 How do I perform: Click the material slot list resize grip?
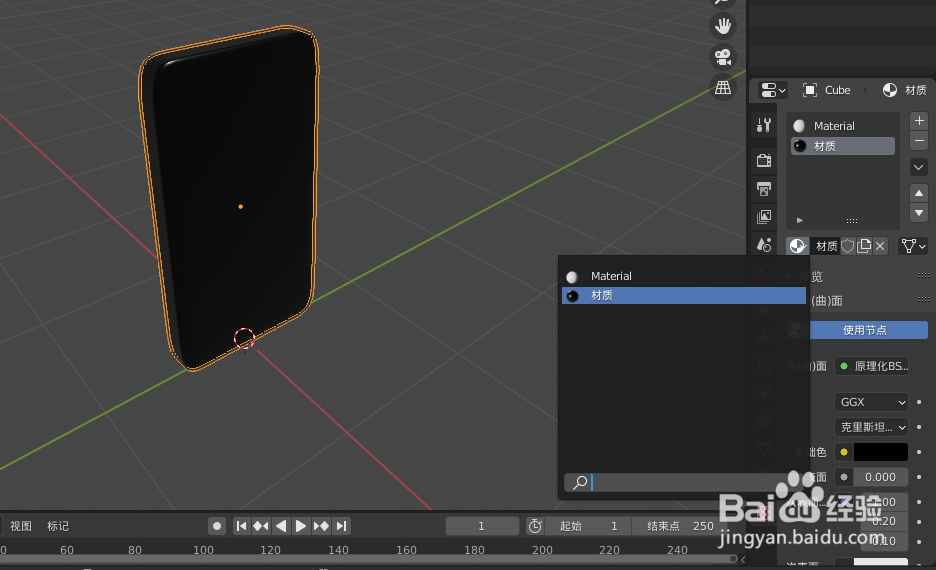(852, 221)
